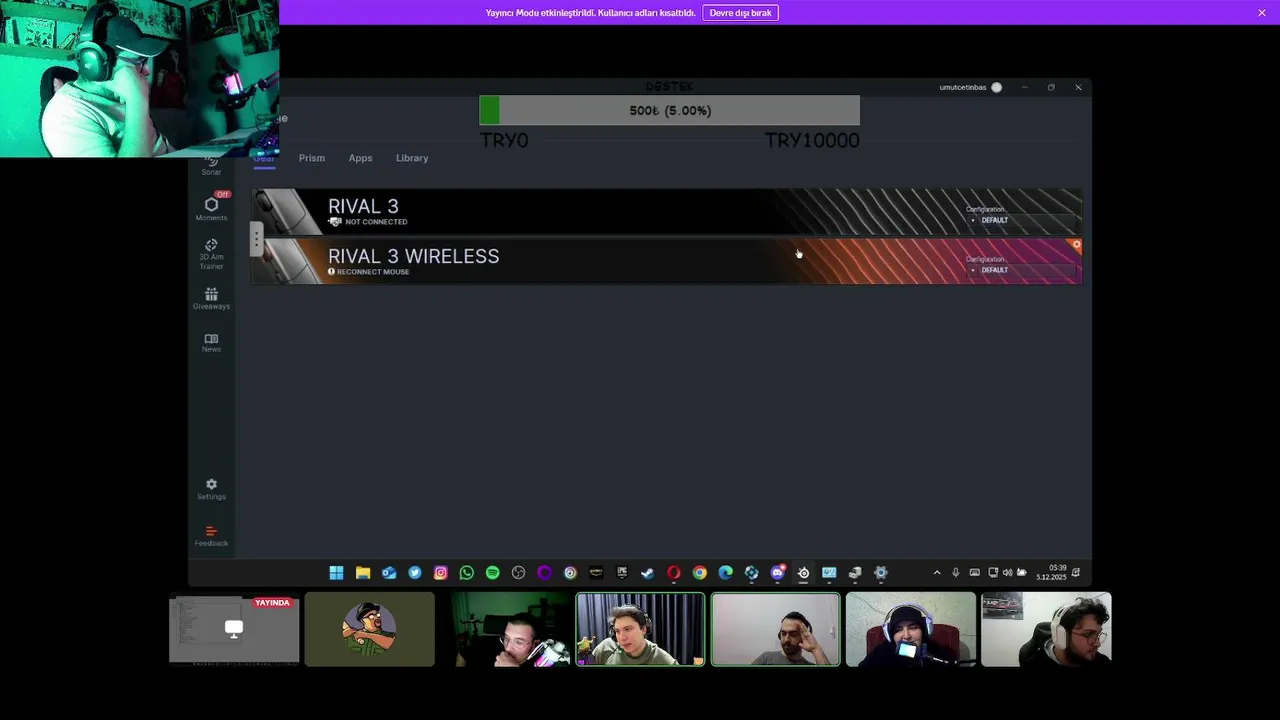Image resolution: width=1280 pixels, height=720 pixels.
Task: Click the 500₺ donation progress bar
Action: point(670,111)
